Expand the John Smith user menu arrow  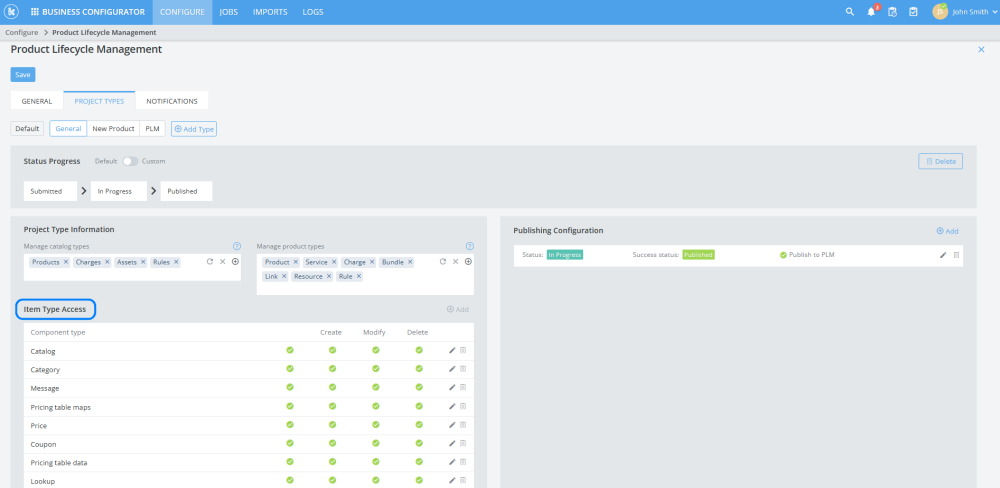(994, 12)
